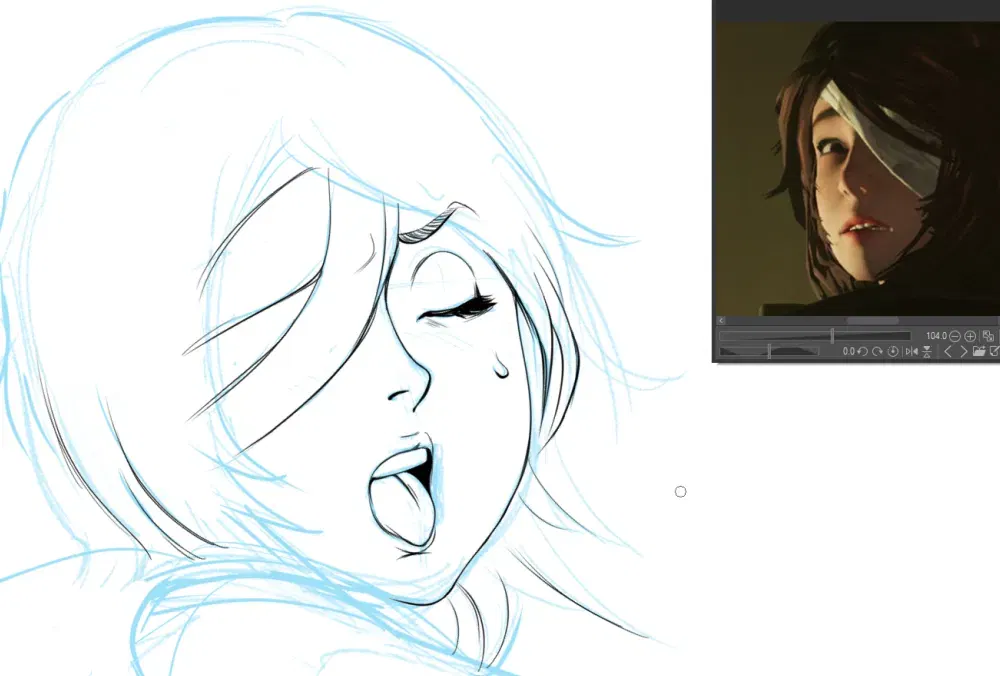Click the 104.0 zoom value field

[x=936, y=336]
